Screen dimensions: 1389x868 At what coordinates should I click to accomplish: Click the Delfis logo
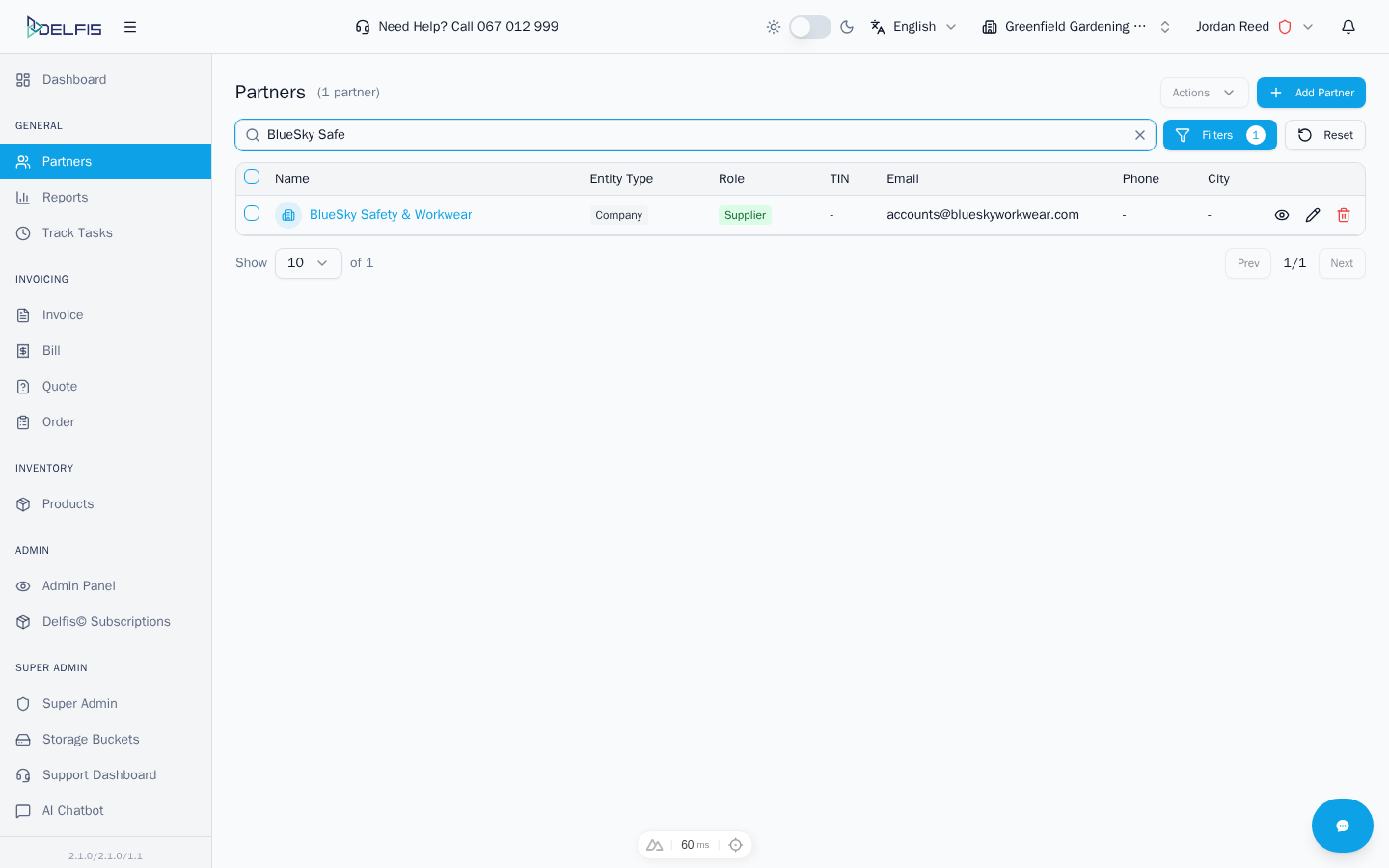click(64, 27)
